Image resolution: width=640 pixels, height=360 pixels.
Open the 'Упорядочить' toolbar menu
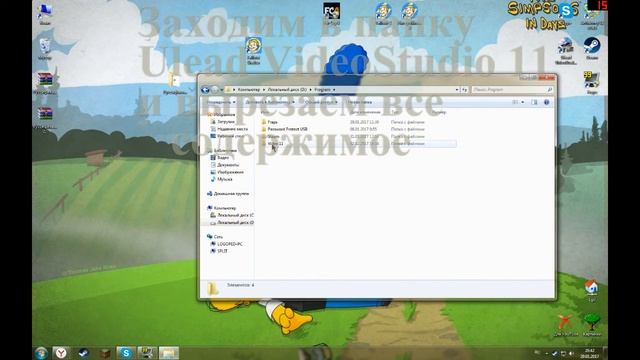[222, 102]
